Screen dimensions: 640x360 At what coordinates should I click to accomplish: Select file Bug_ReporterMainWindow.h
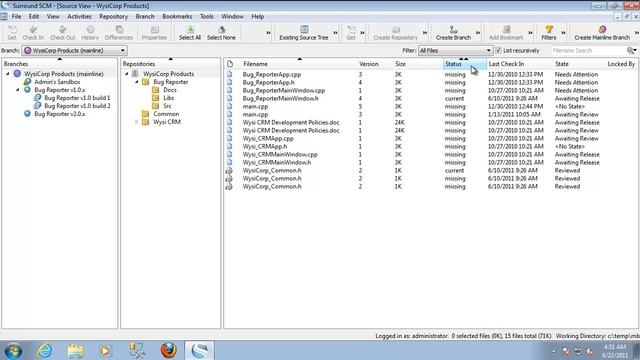280,98
